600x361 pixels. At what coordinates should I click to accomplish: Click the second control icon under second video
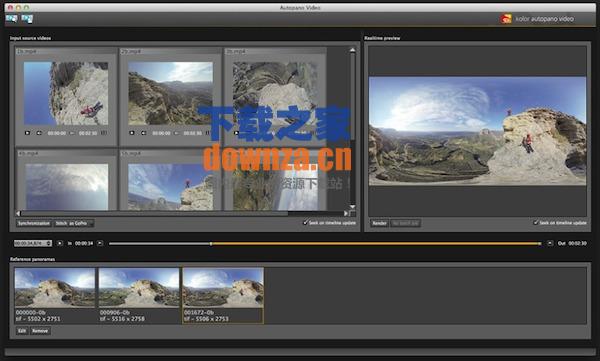point(143,133)
